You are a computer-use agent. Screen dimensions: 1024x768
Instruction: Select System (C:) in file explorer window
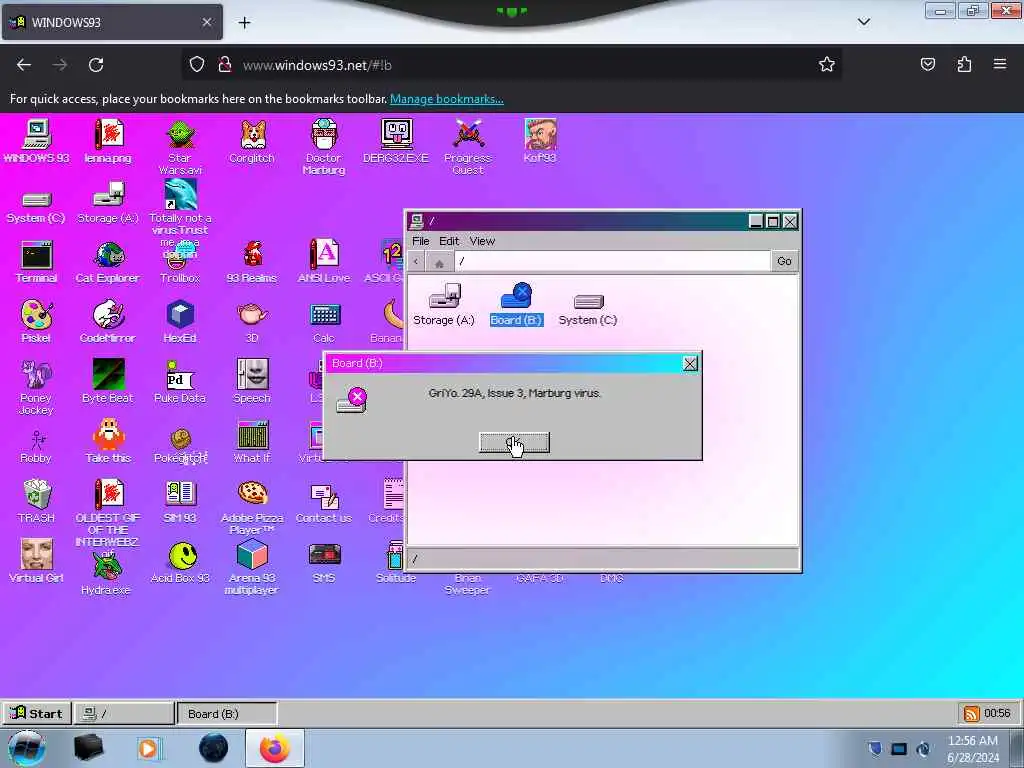(588, 310)
